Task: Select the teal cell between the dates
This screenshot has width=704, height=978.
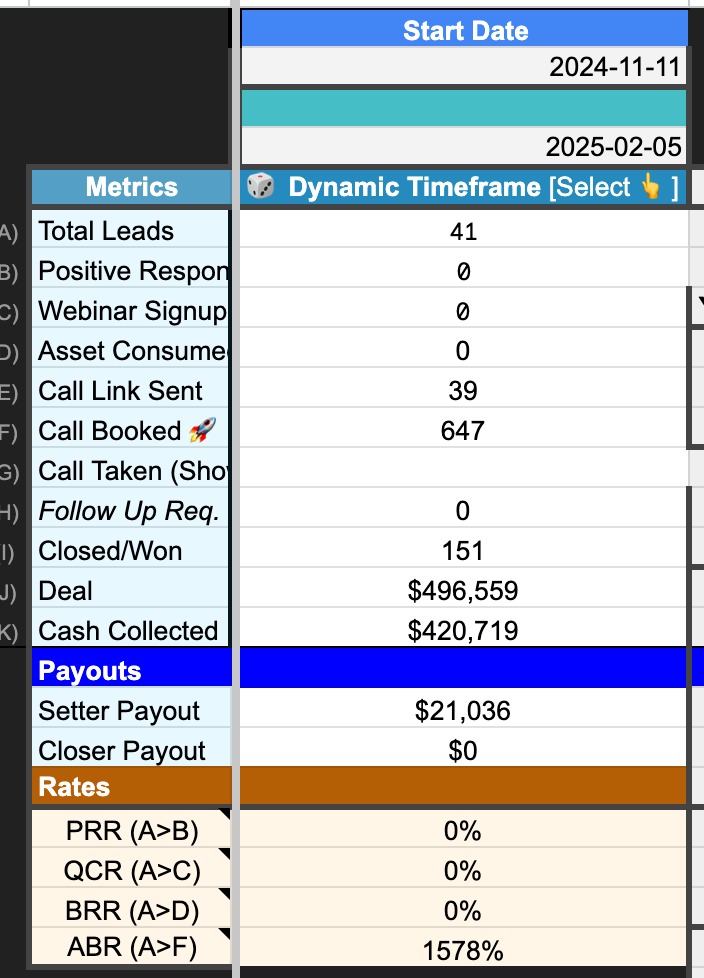Action: pyautogui.click(x=464, y=108)
